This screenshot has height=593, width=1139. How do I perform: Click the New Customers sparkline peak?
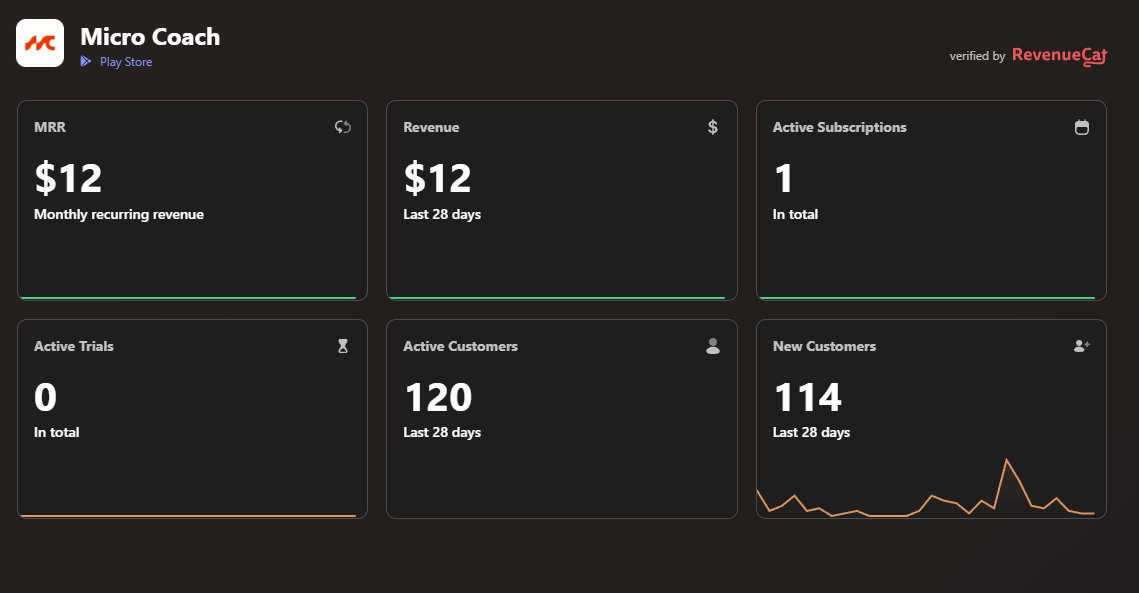pyautogui.click(x=1006, y=459)
